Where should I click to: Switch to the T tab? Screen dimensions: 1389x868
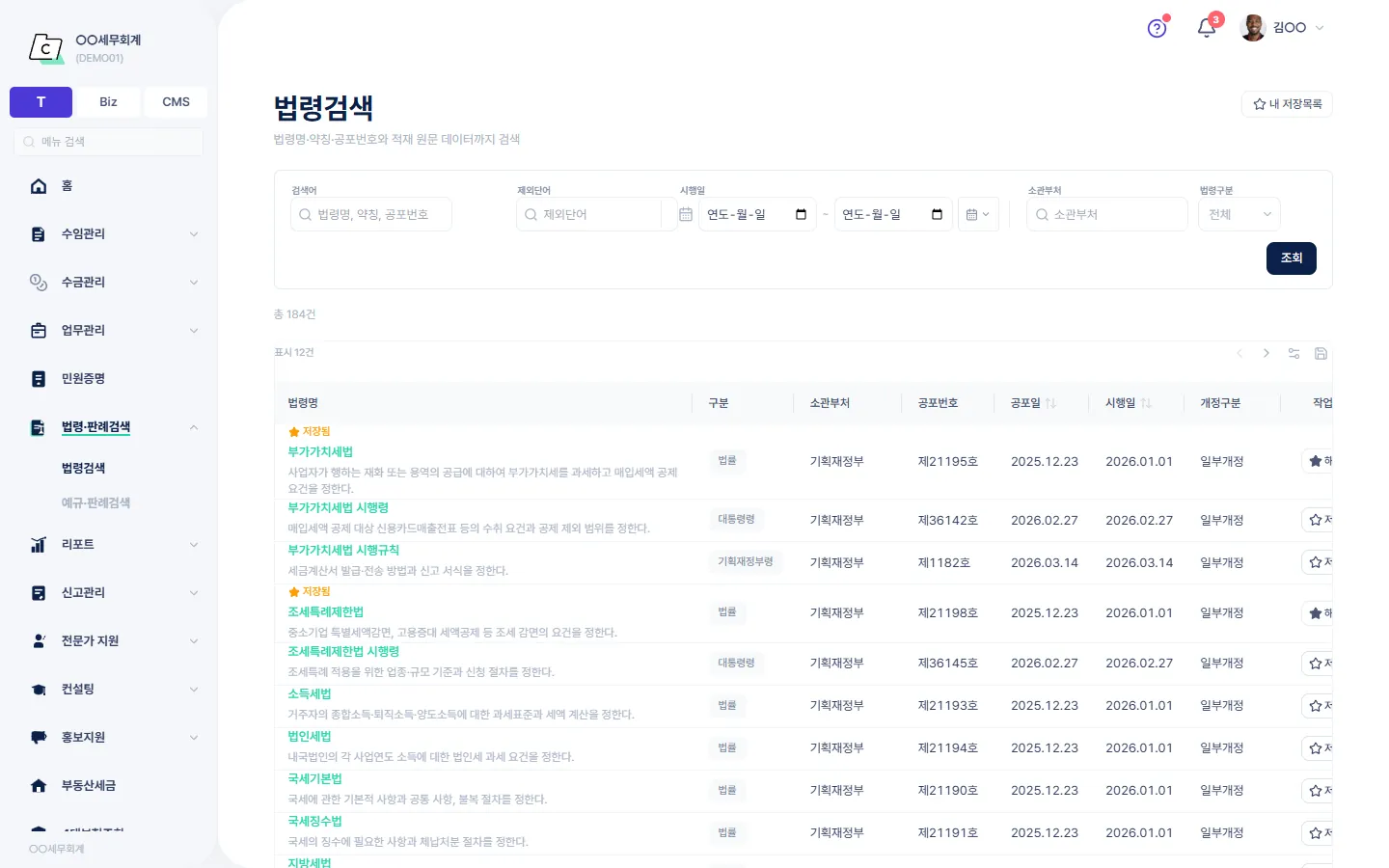[41, 102]
